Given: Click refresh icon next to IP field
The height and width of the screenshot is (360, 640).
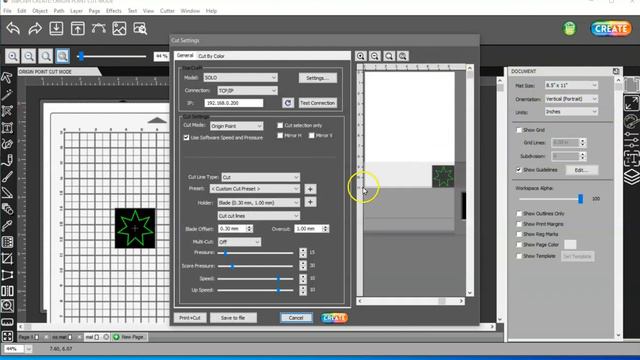Looking at the screenshot, I should coord(288,103).
